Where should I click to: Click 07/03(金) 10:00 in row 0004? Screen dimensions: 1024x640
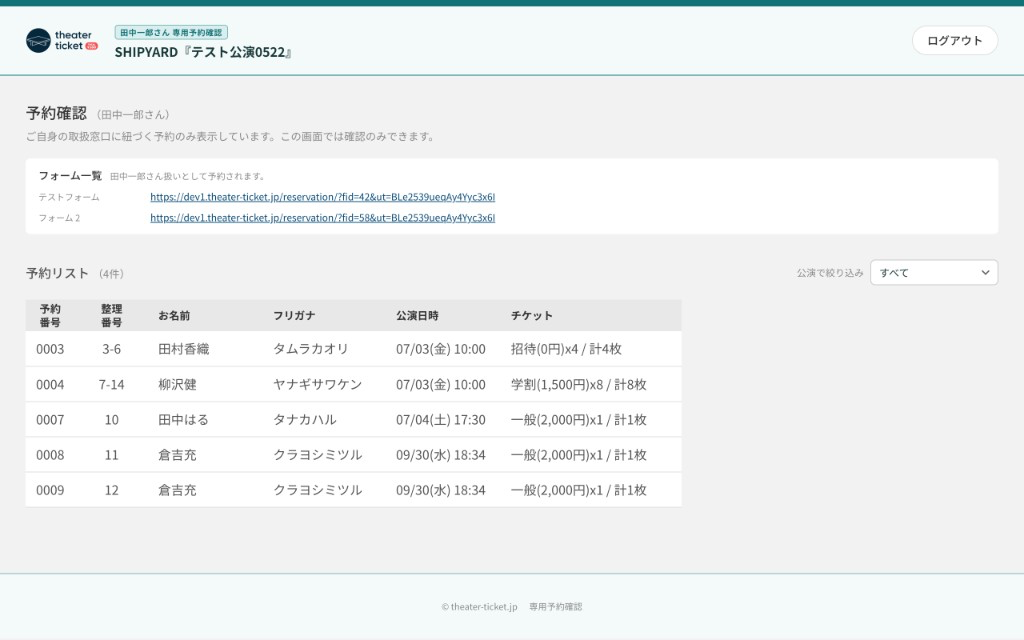click(x=441, y=384)
